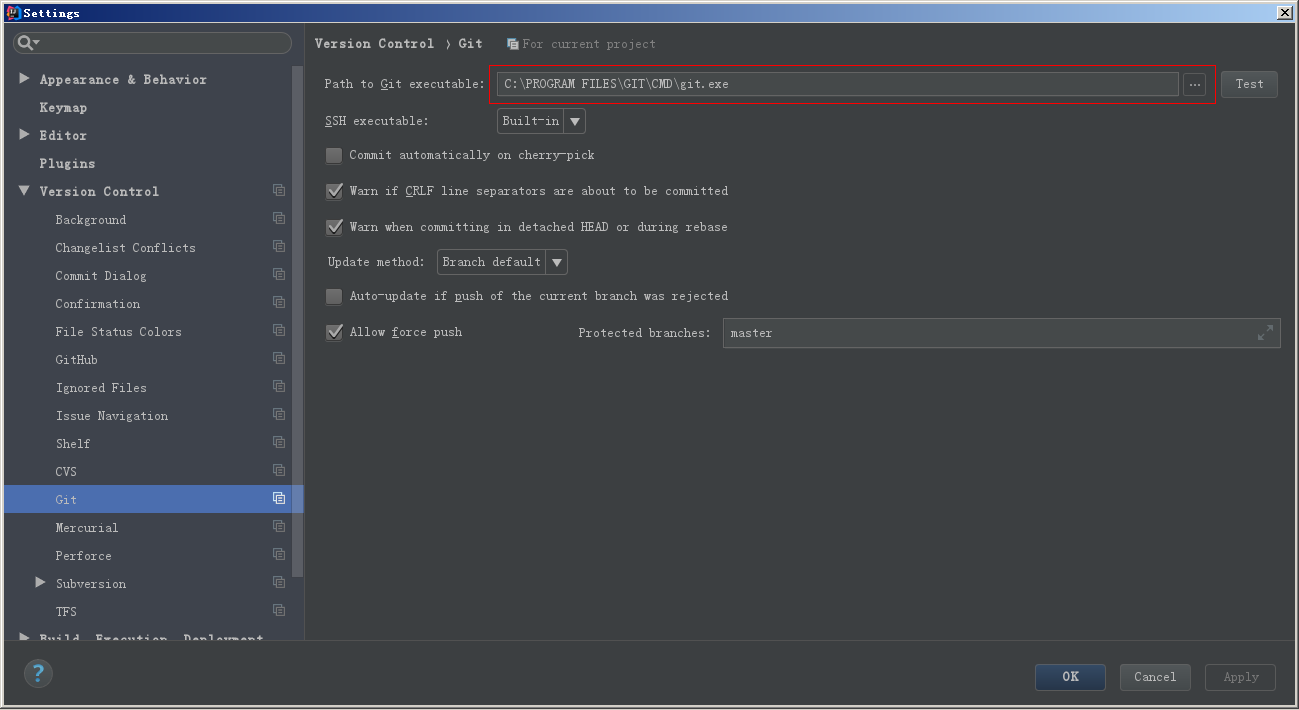Click the Test button for Git executable
Viewport: 1299px width, 710px height.
click(x=1249, y=84)
